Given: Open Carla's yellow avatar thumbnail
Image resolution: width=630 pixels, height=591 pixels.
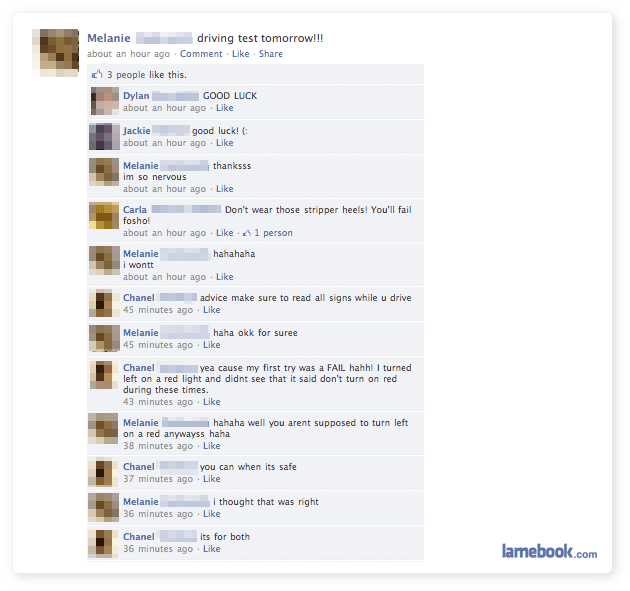Looking at the screenshot, I should (104, 215).
